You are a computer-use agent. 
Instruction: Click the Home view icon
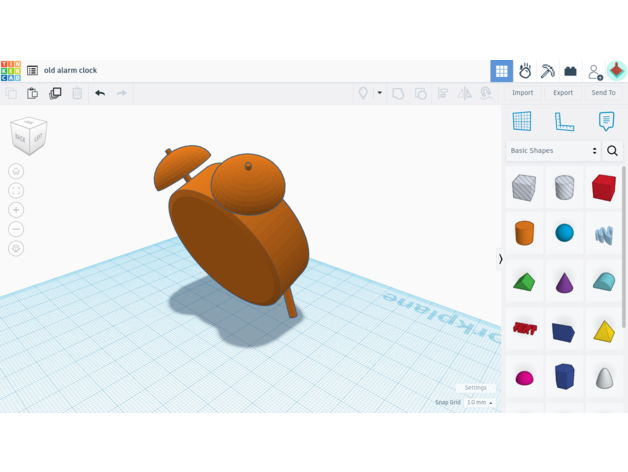[16, 172]
